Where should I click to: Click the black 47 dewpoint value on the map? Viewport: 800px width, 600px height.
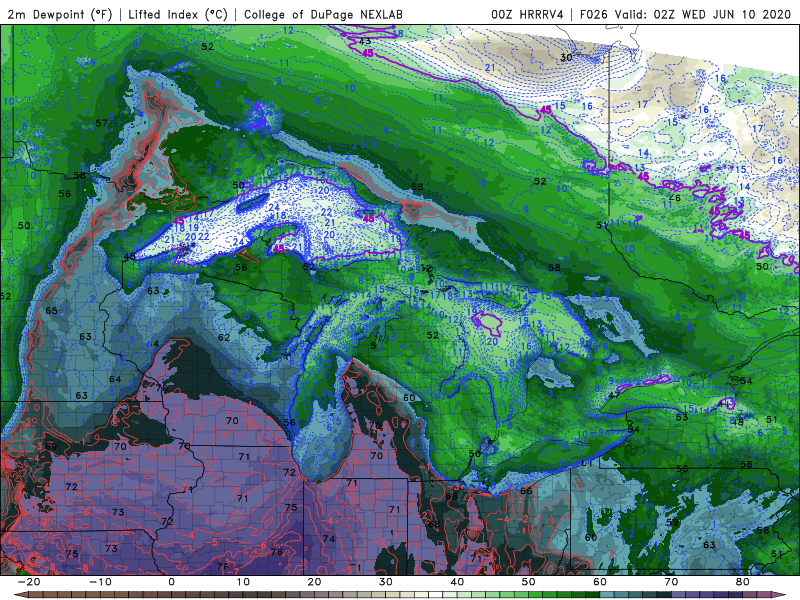click(x=614, y=395)
